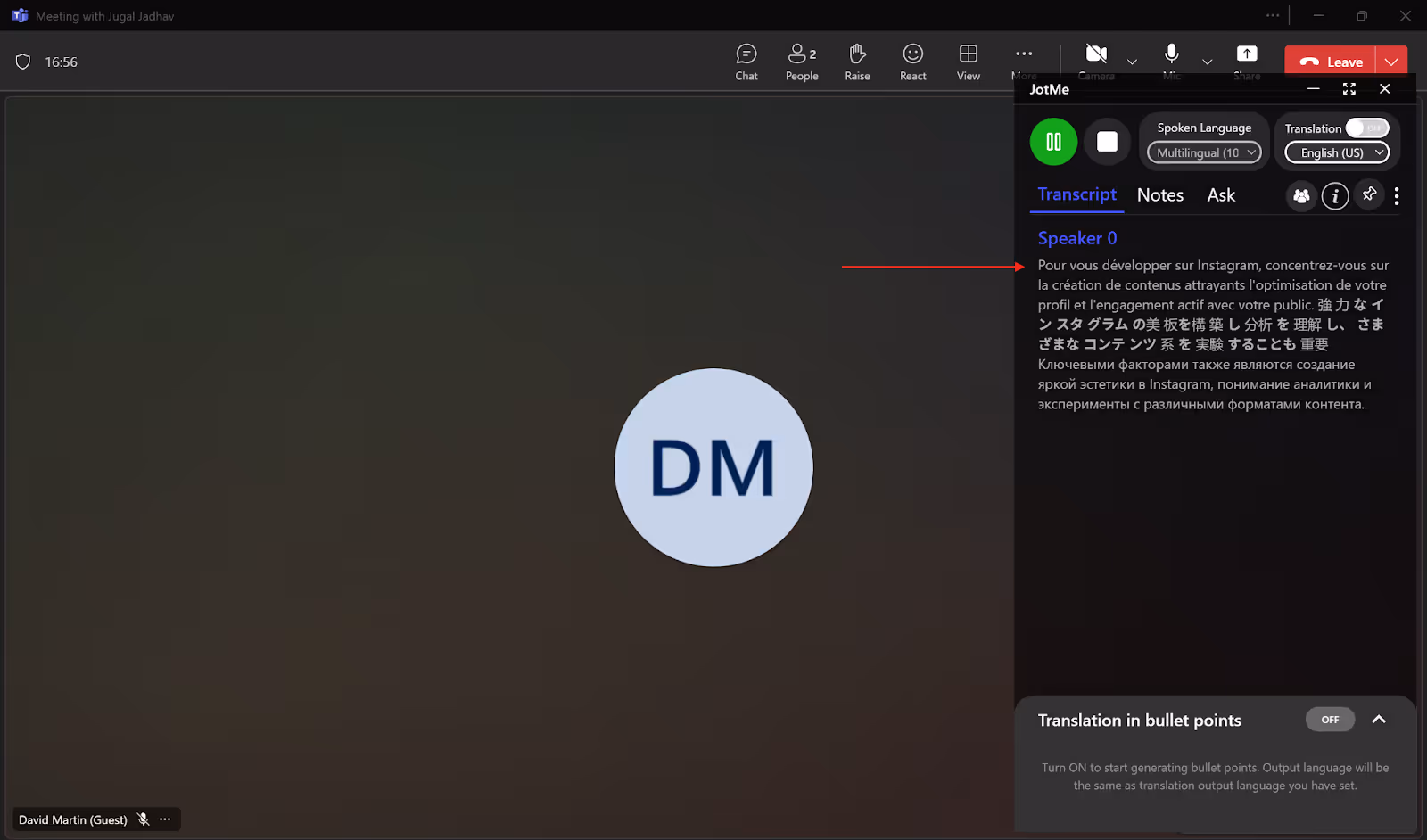Close the JotMe panel
1427x840 pixels.
(1384, 88)
